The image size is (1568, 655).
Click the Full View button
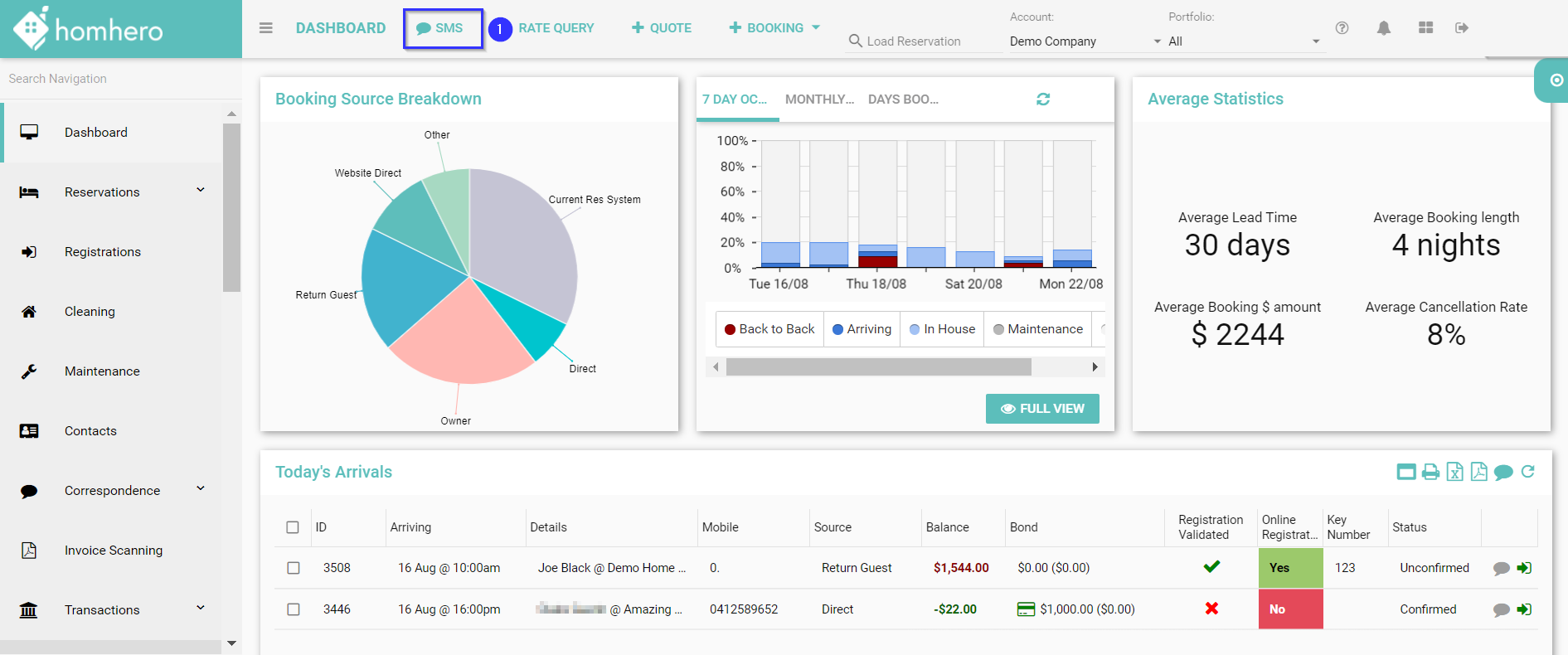click(x=1042, y=409)
